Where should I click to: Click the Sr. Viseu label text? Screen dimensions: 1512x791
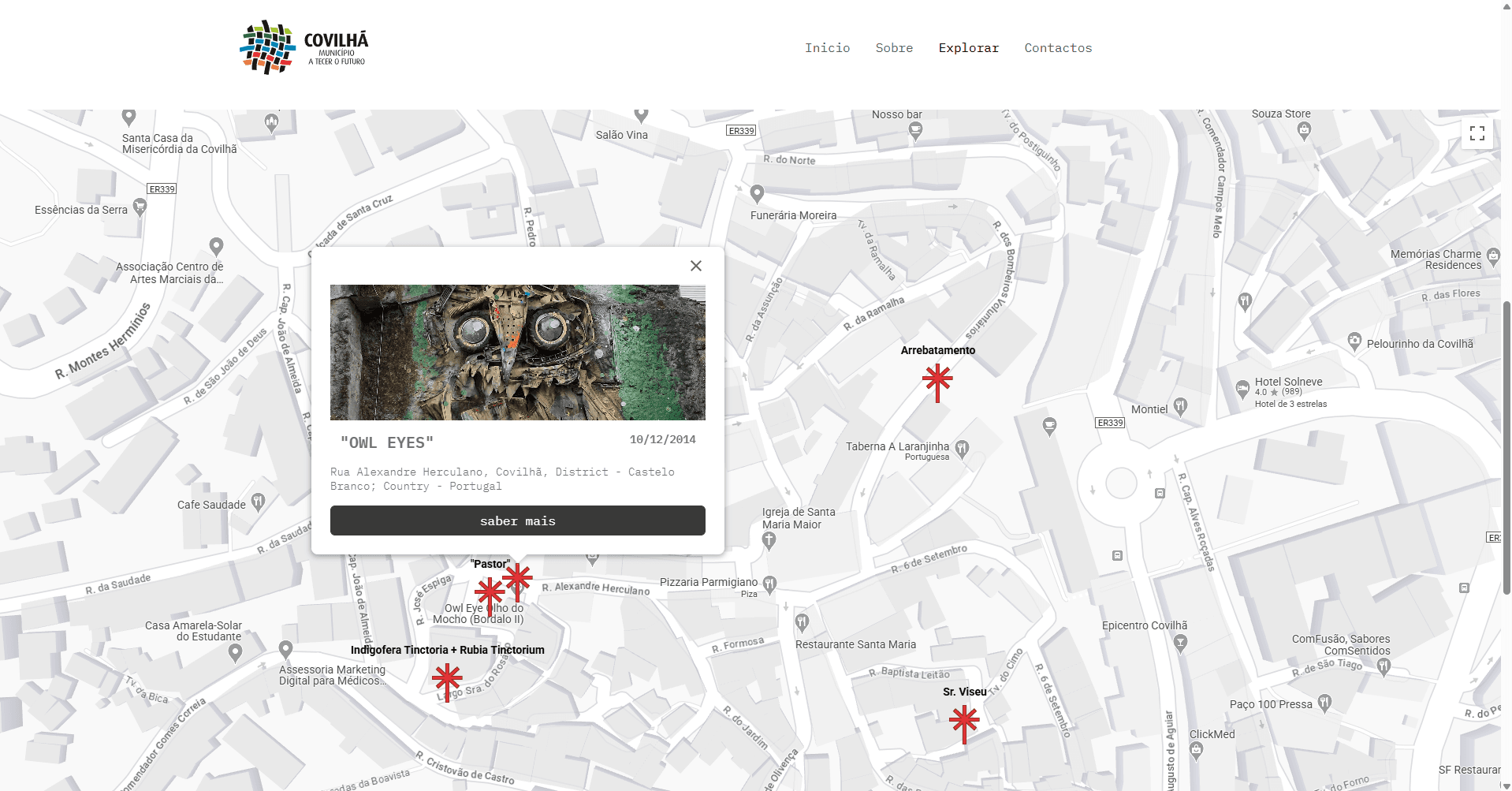964,692
